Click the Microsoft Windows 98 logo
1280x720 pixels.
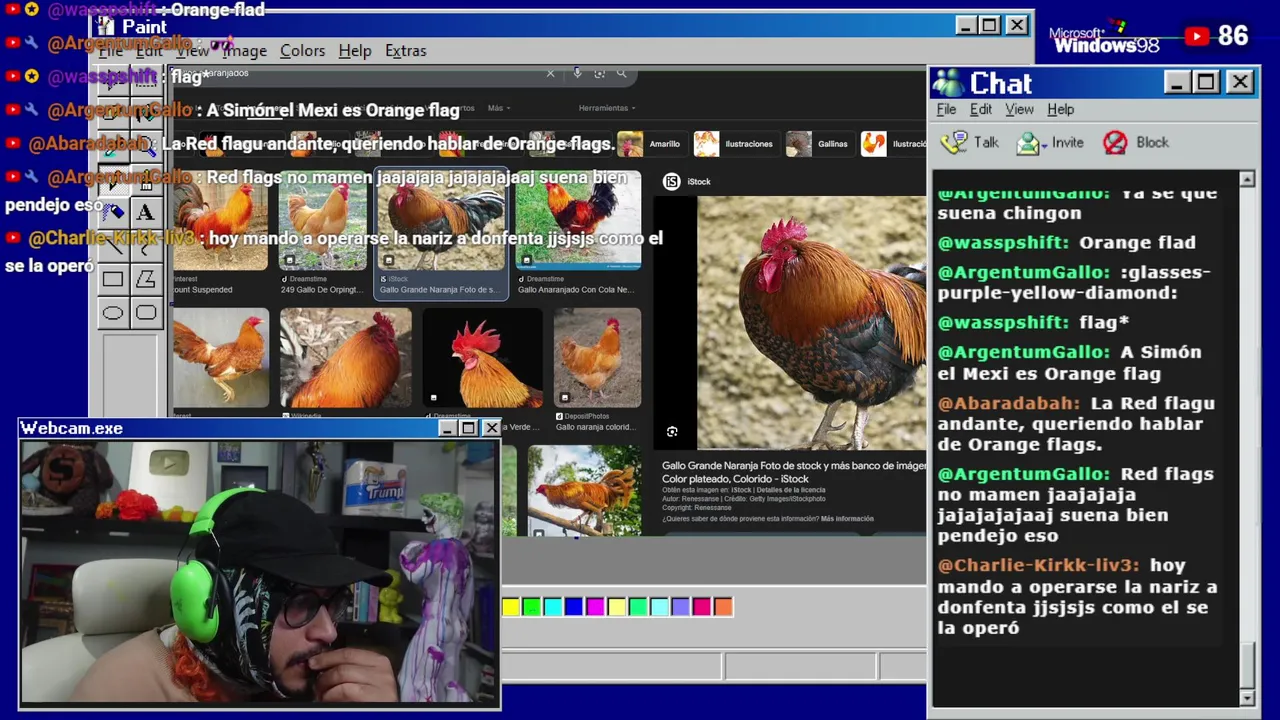pos(1104,39)
